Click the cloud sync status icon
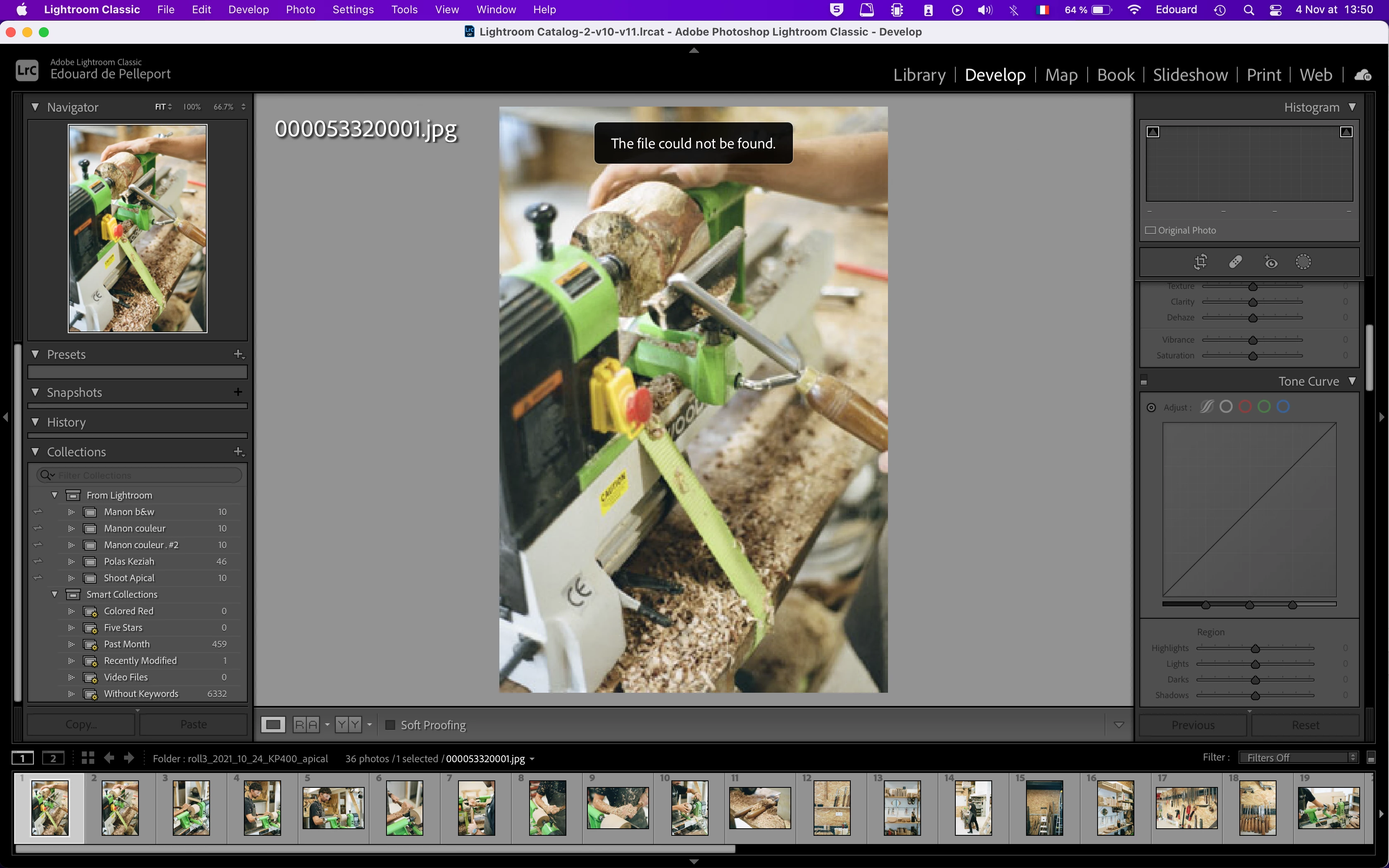The image size is (1389, 868). pos(1363,75)
